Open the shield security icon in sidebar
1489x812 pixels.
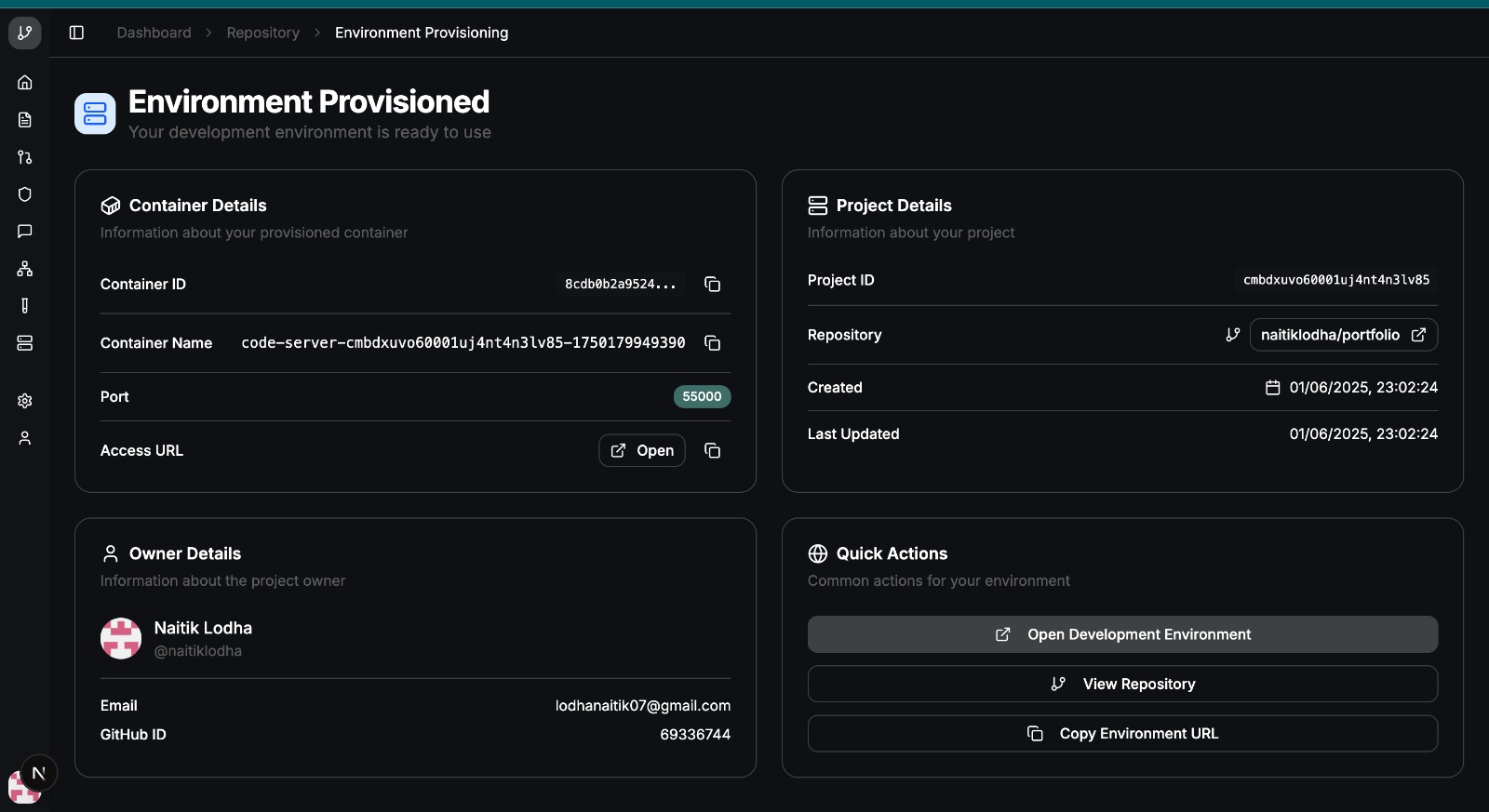click(25, 194)
